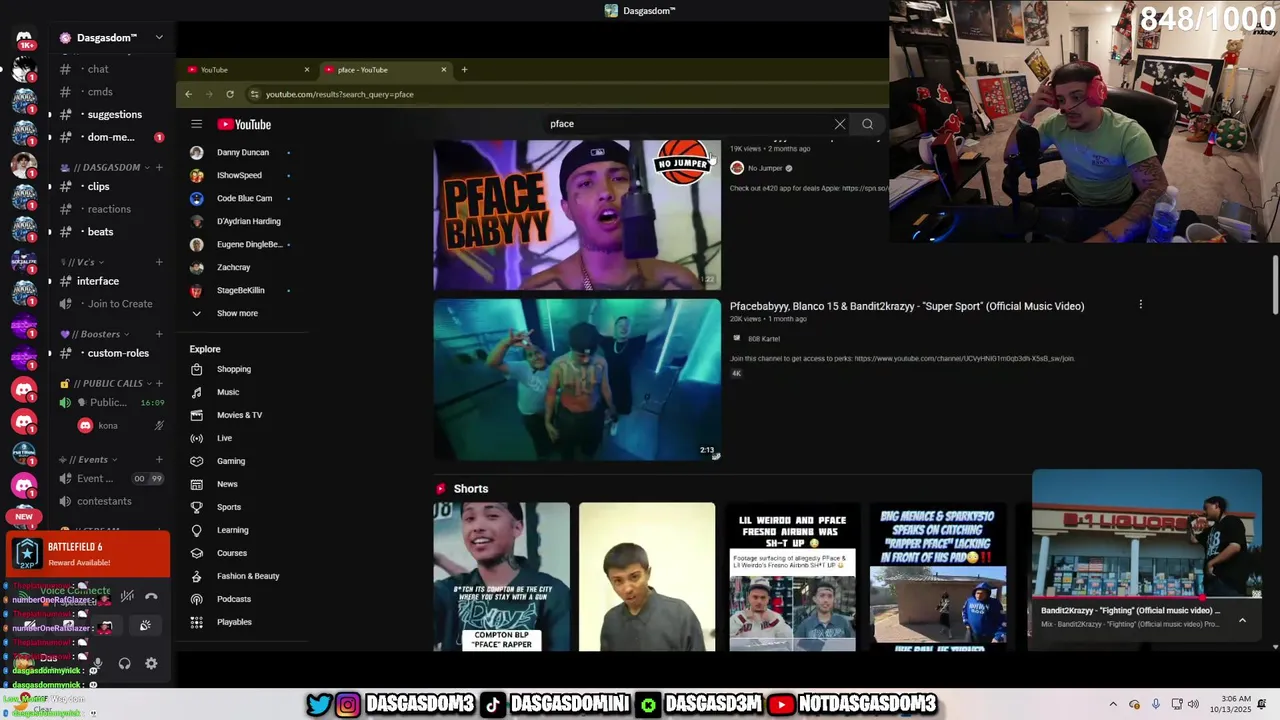
Task: Open the Discord soundboard icon
Action: [145, 626]
